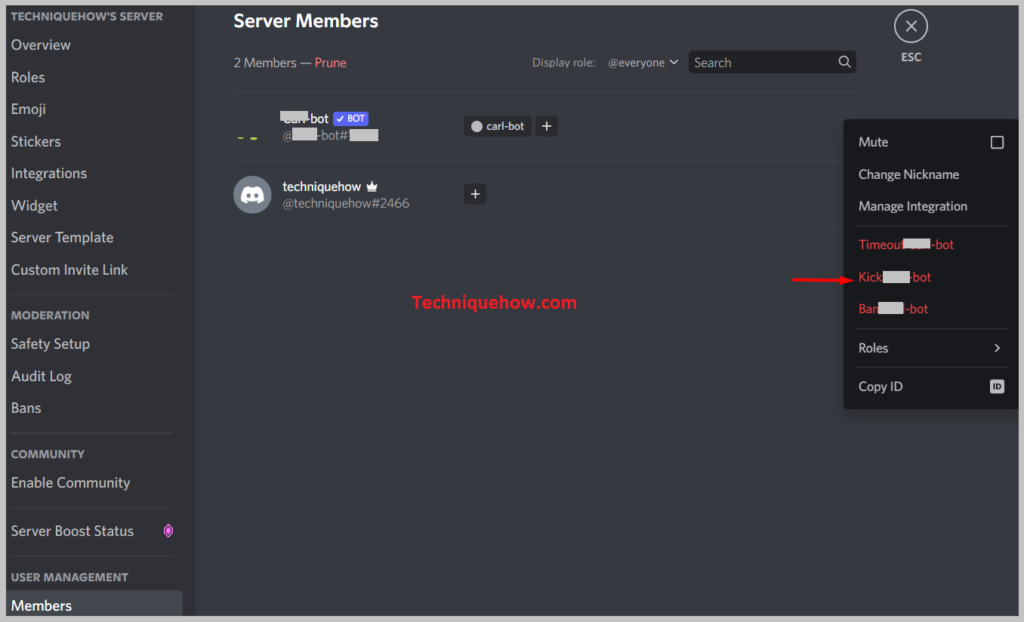Toggle the Mute checkbox
The height and width of the screenshot is (622, 1024).
coord(997,142)
